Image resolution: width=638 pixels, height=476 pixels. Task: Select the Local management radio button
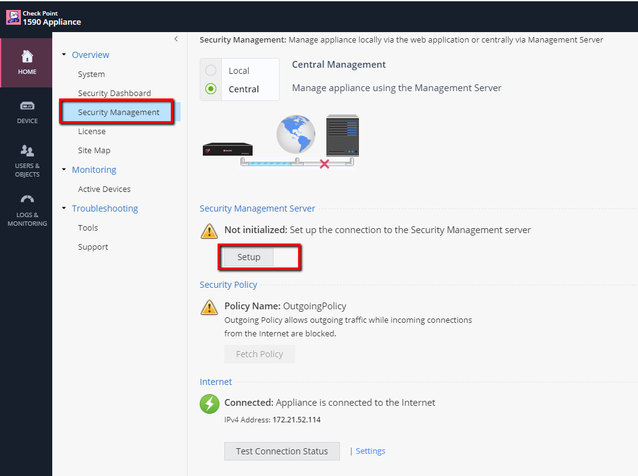click(x=210, y=71)
